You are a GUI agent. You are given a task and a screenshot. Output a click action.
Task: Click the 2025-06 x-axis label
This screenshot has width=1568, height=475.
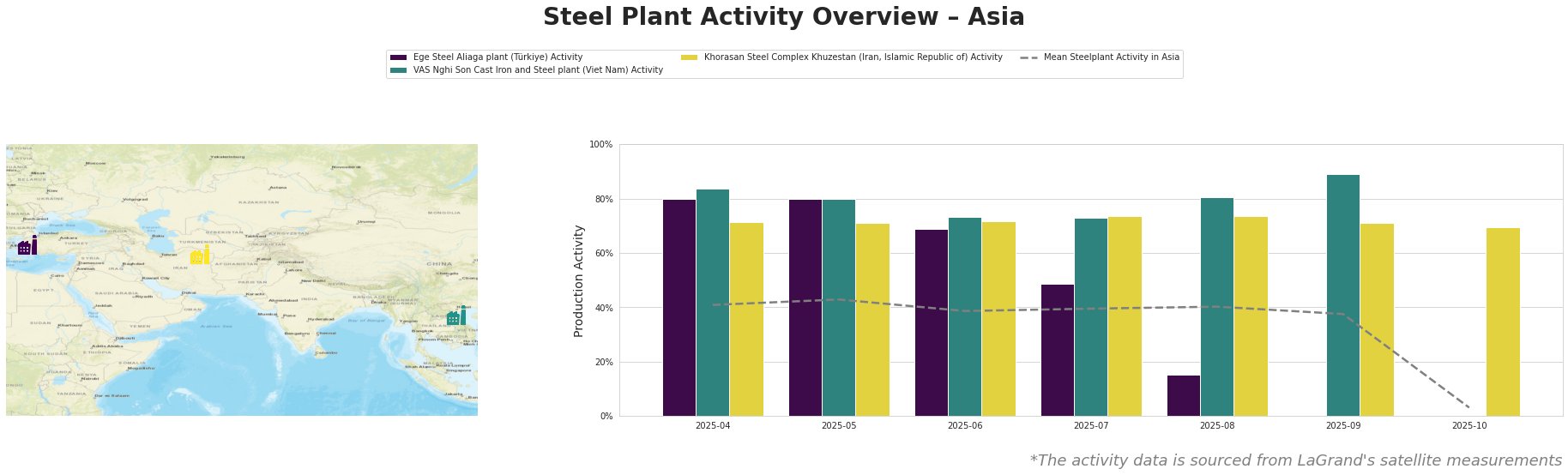964,425
